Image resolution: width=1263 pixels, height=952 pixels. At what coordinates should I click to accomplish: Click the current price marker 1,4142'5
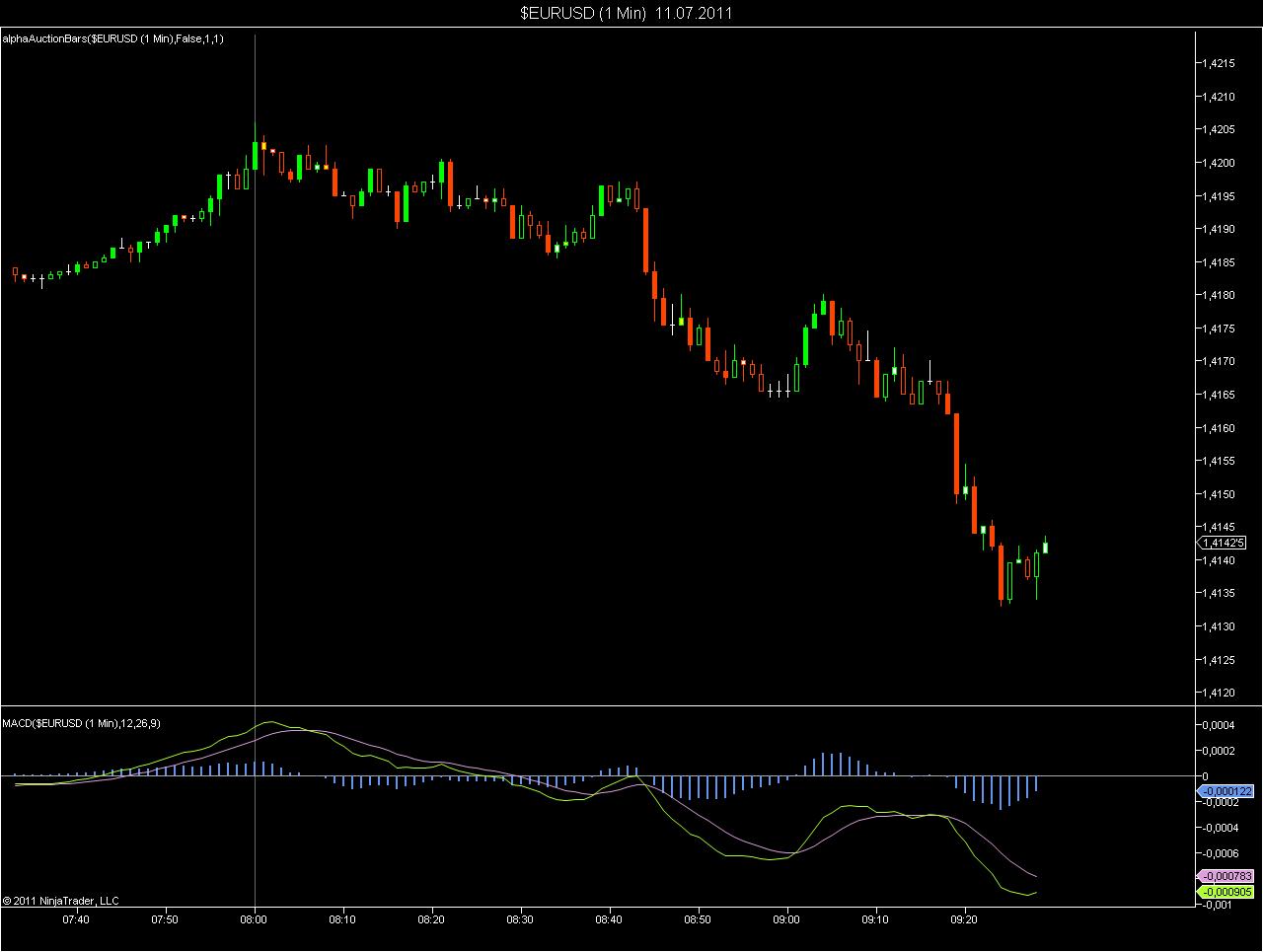pos(1224,543)
